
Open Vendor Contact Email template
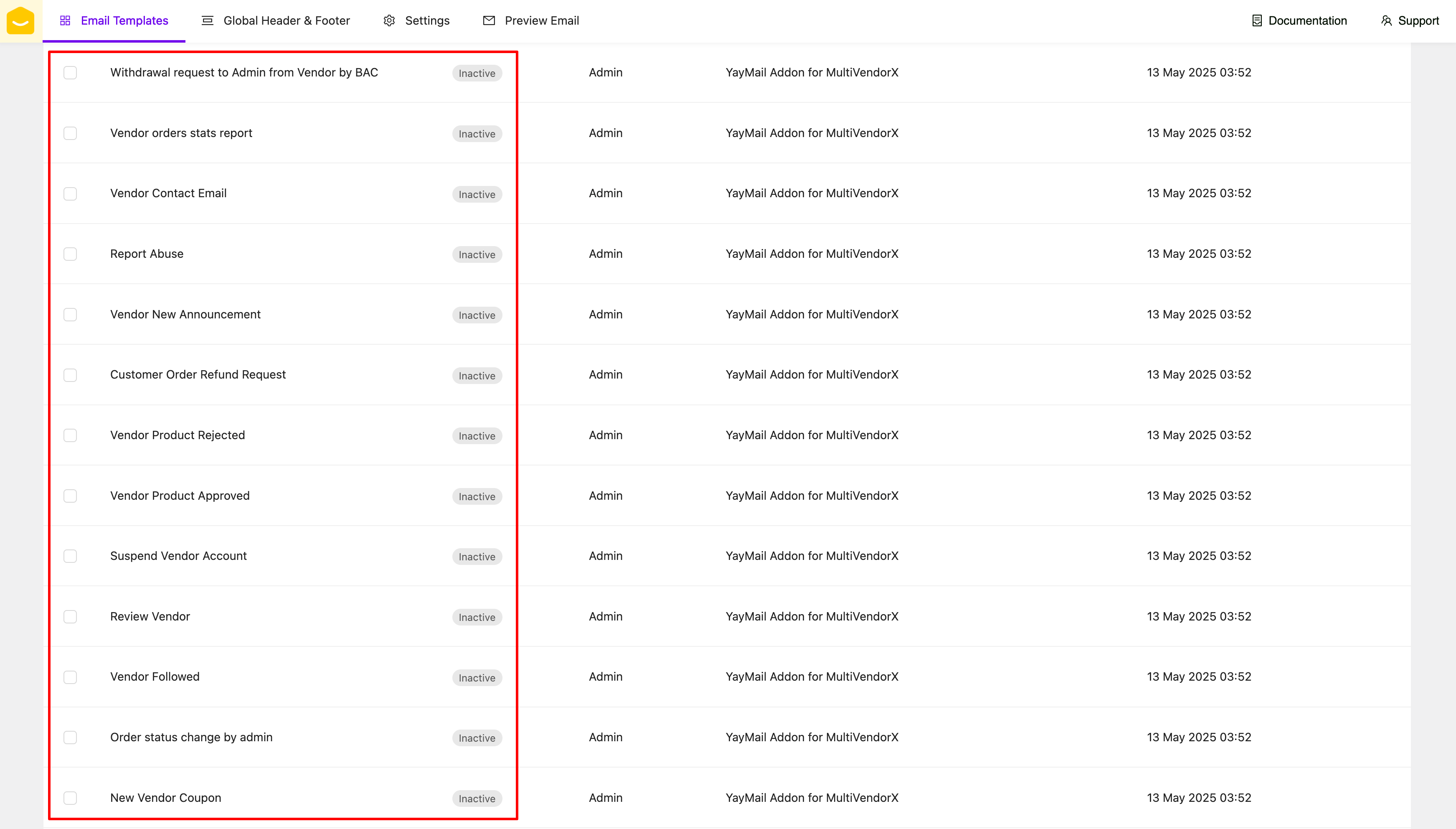coord(168,193)
